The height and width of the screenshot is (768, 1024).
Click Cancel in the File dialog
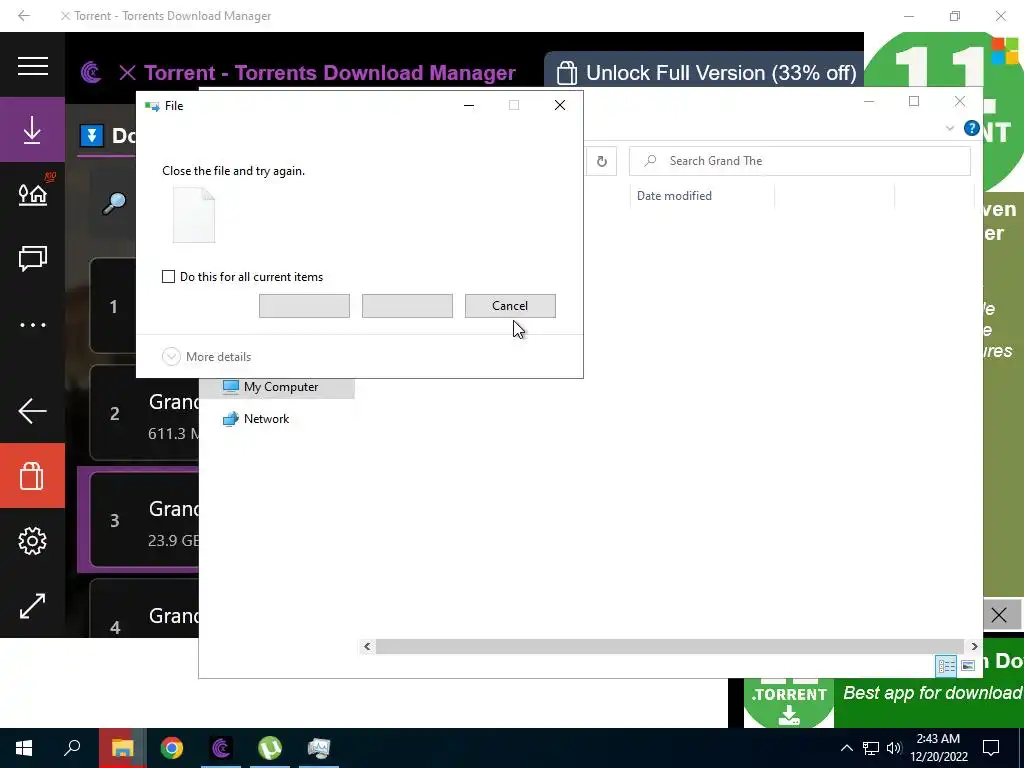[x=510, y=306]
